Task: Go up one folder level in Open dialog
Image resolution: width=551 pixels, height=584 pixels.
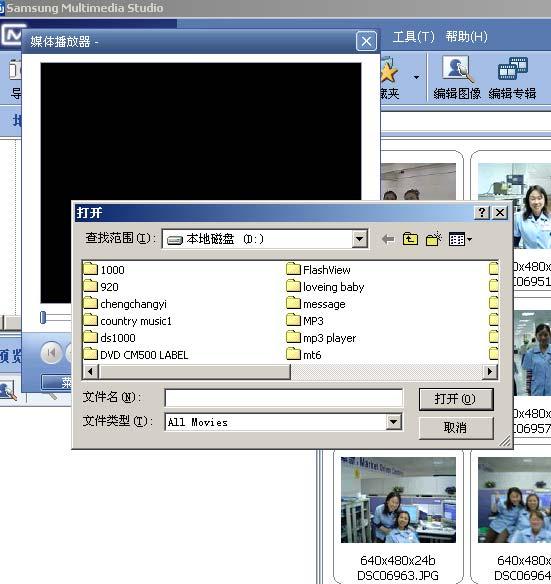Action: click(410, 239)
